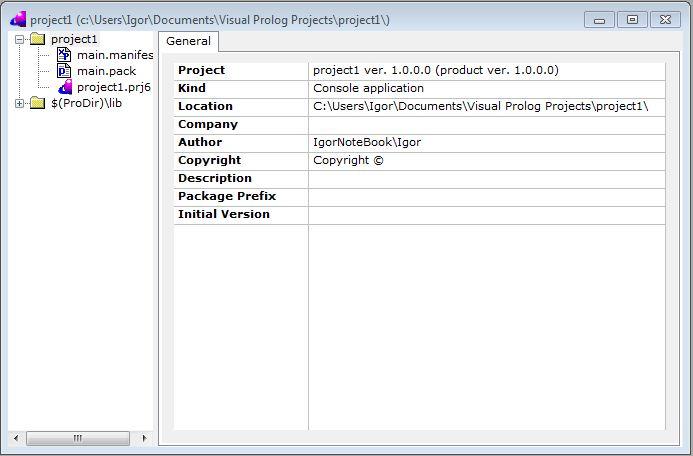Click the empty Initial Version value field
Screen dimensions: 693x456
[x=487, y=215]
